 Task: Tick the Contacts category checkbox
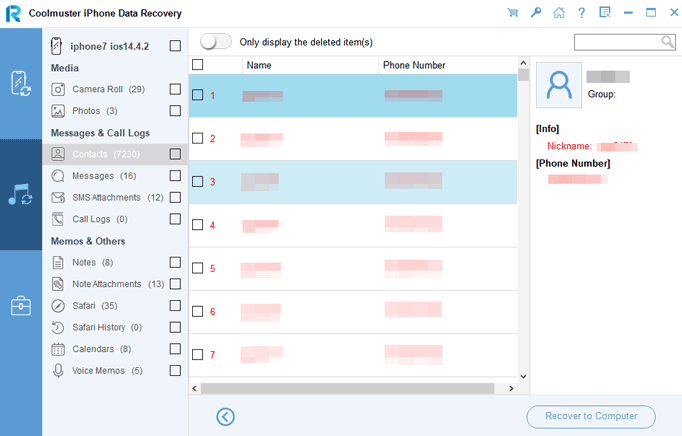pyautogui.click(x=175, y=154)
